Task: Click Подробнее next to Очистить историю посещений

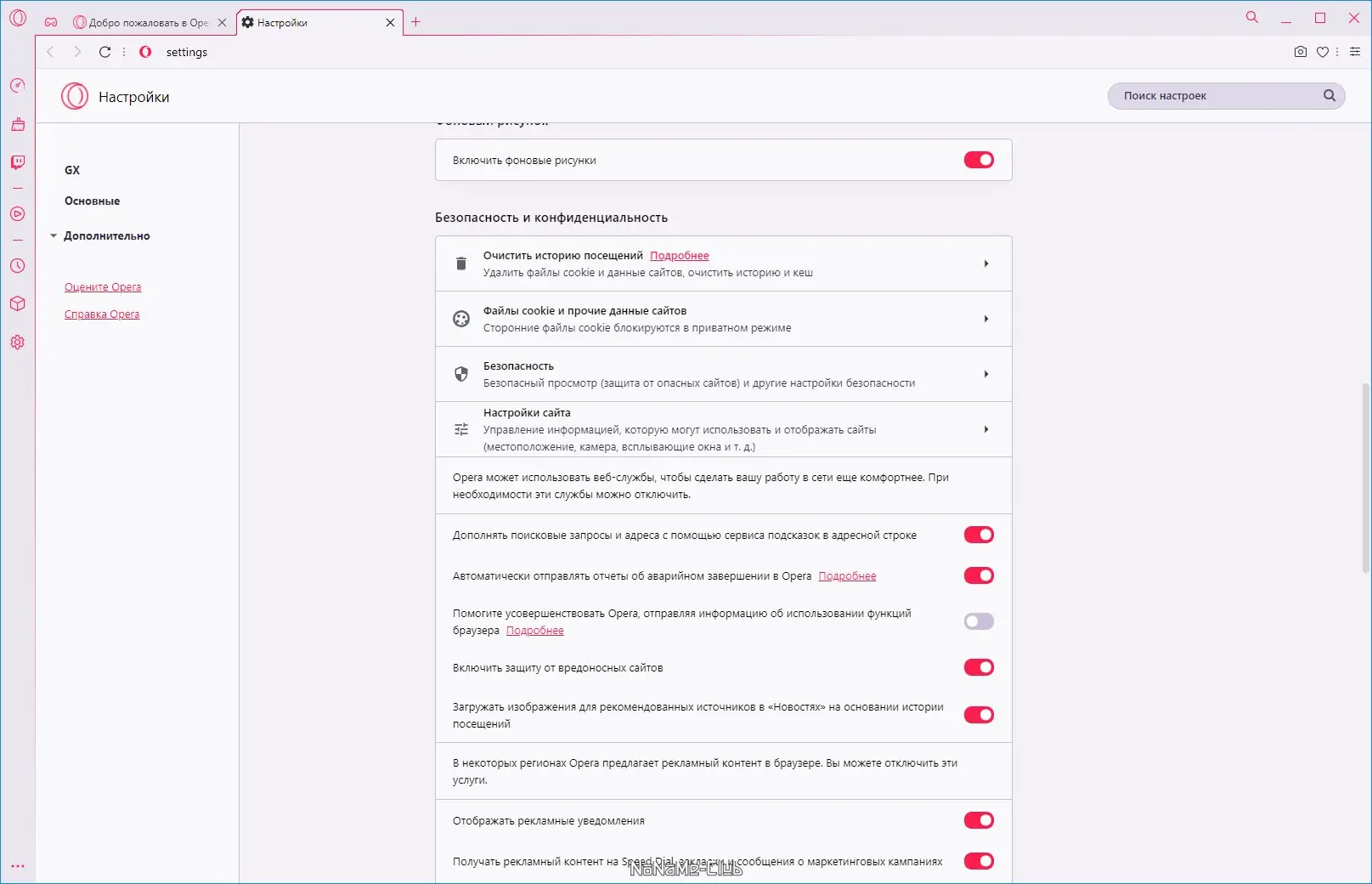Action: 680,256
